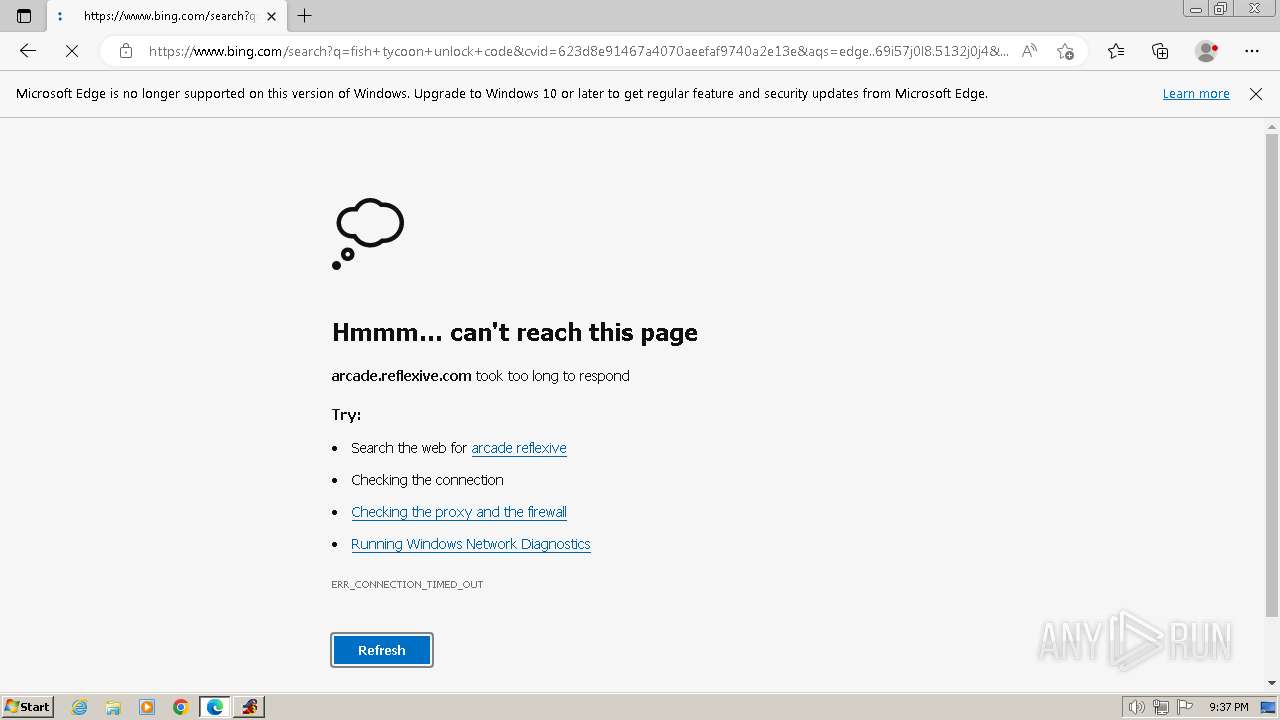View site information lock icon
This screenshot has width=1280, height=720.
click(126, 51)
